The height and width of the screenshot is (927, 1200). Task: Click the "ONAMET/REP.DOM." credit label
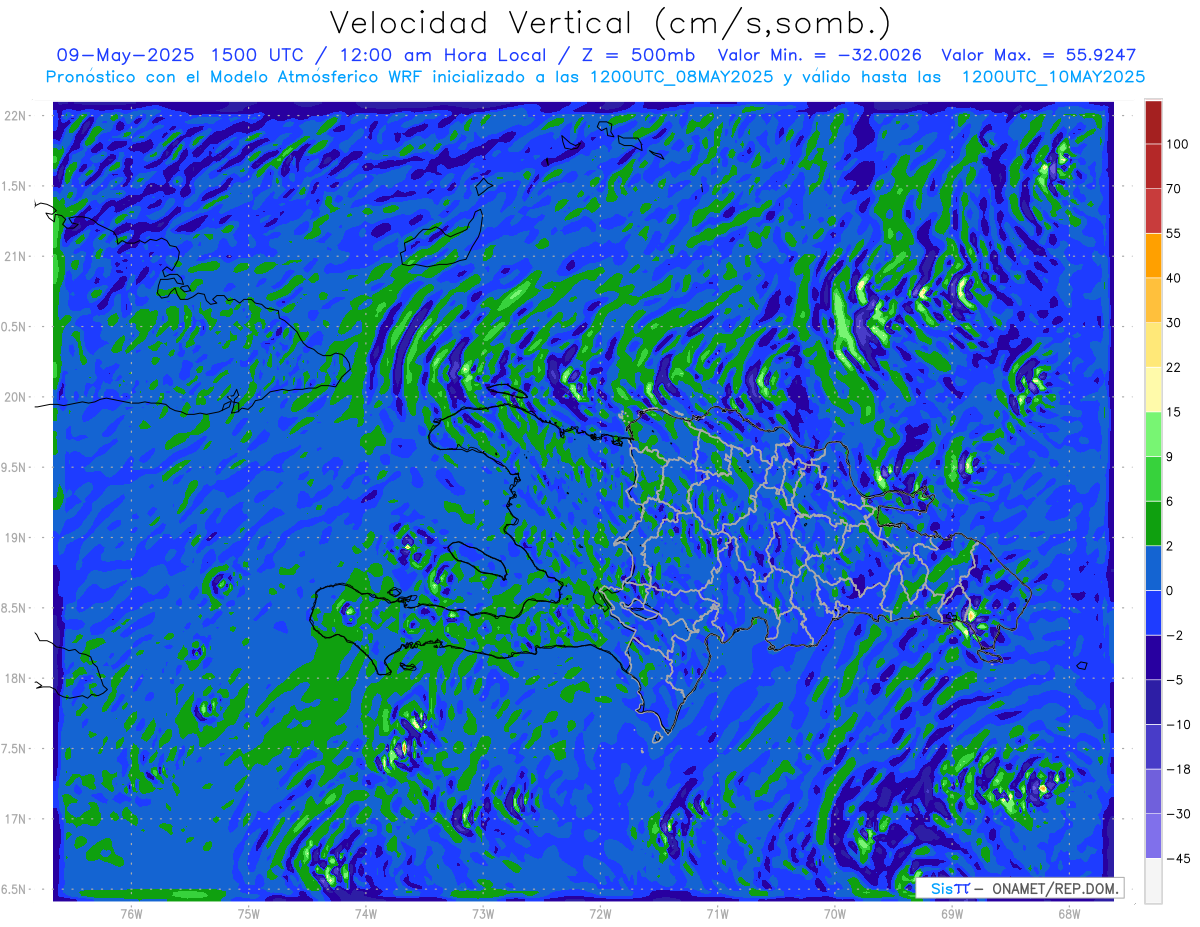pyautogui.click(x=1055, y=888)
